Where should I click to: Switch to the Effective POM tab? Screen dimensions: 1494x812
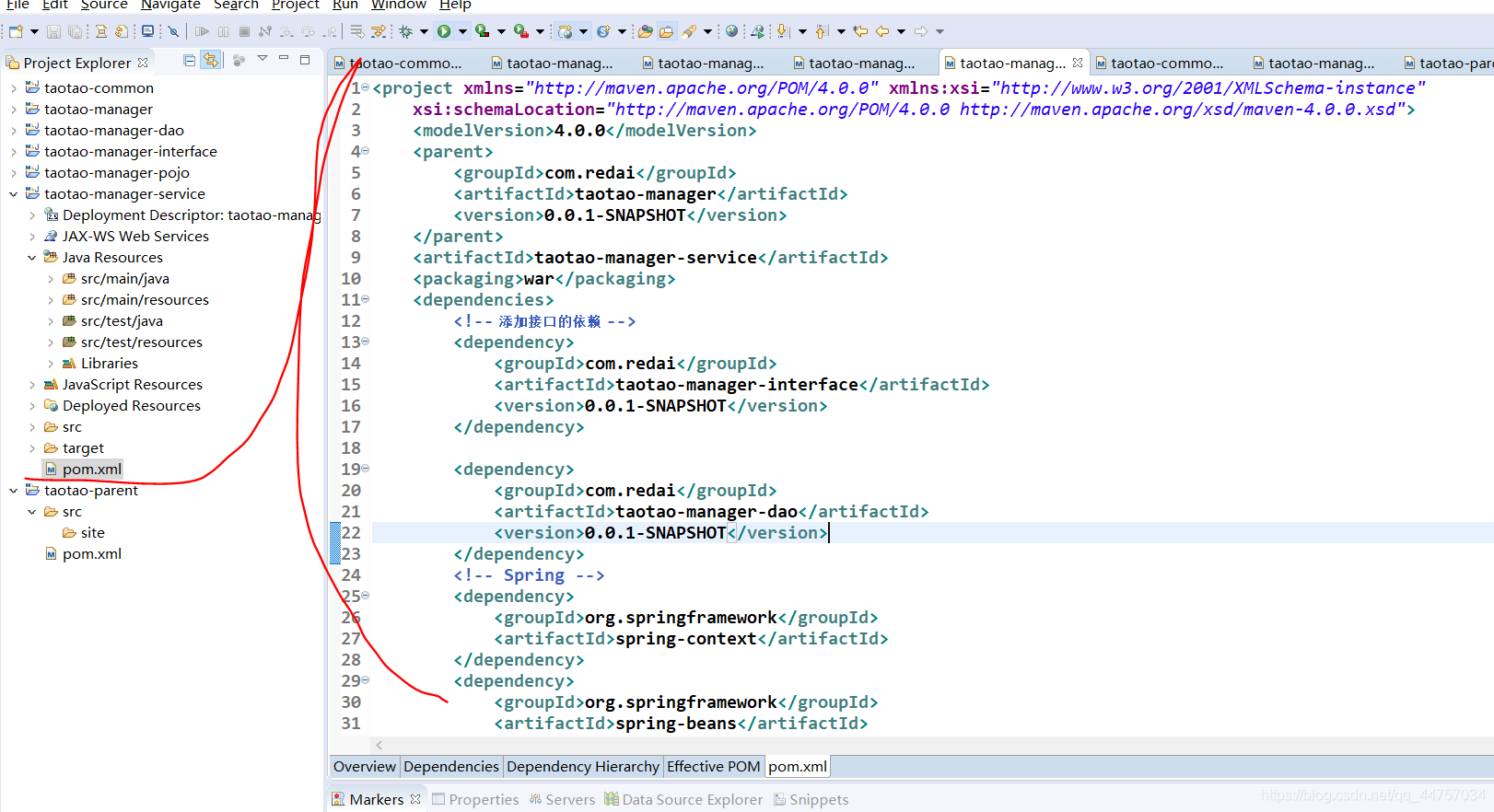[714, 766]
